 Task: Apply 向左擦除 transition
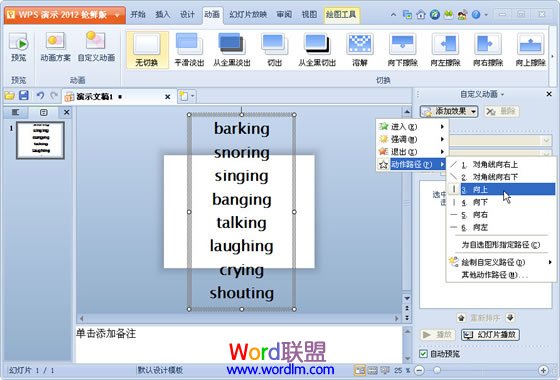tap(445, 50)
